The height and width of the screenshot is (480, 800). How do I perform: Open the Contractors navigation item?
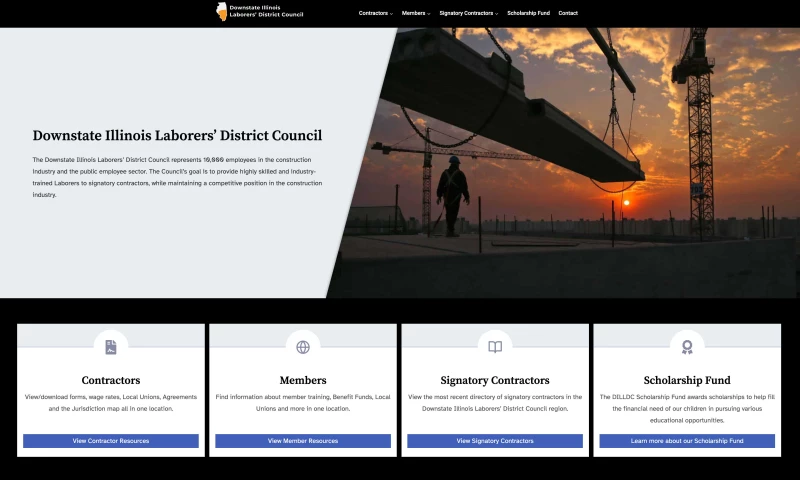373,13
